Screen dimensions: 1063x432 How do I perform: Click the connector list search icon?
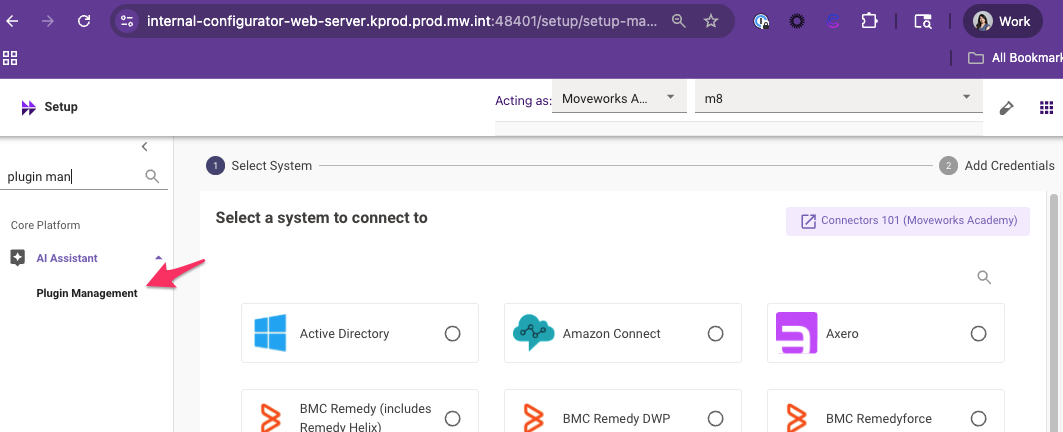click(984, 277)
